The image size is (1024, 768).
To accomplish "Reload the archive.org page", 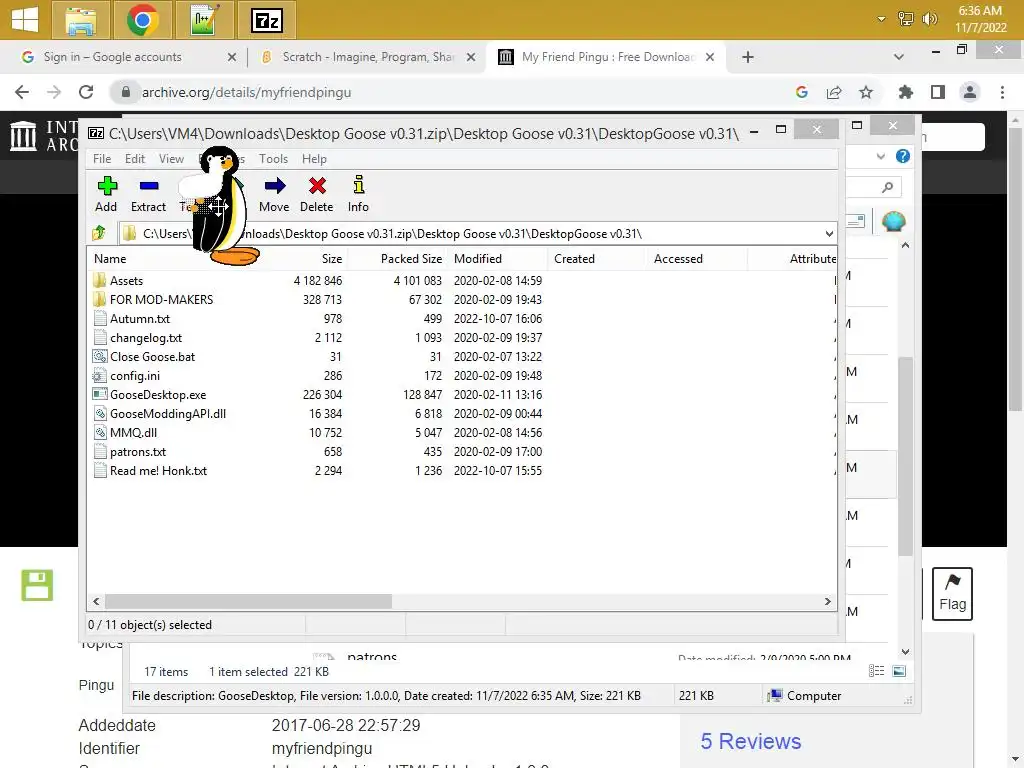I will point(86,93).
